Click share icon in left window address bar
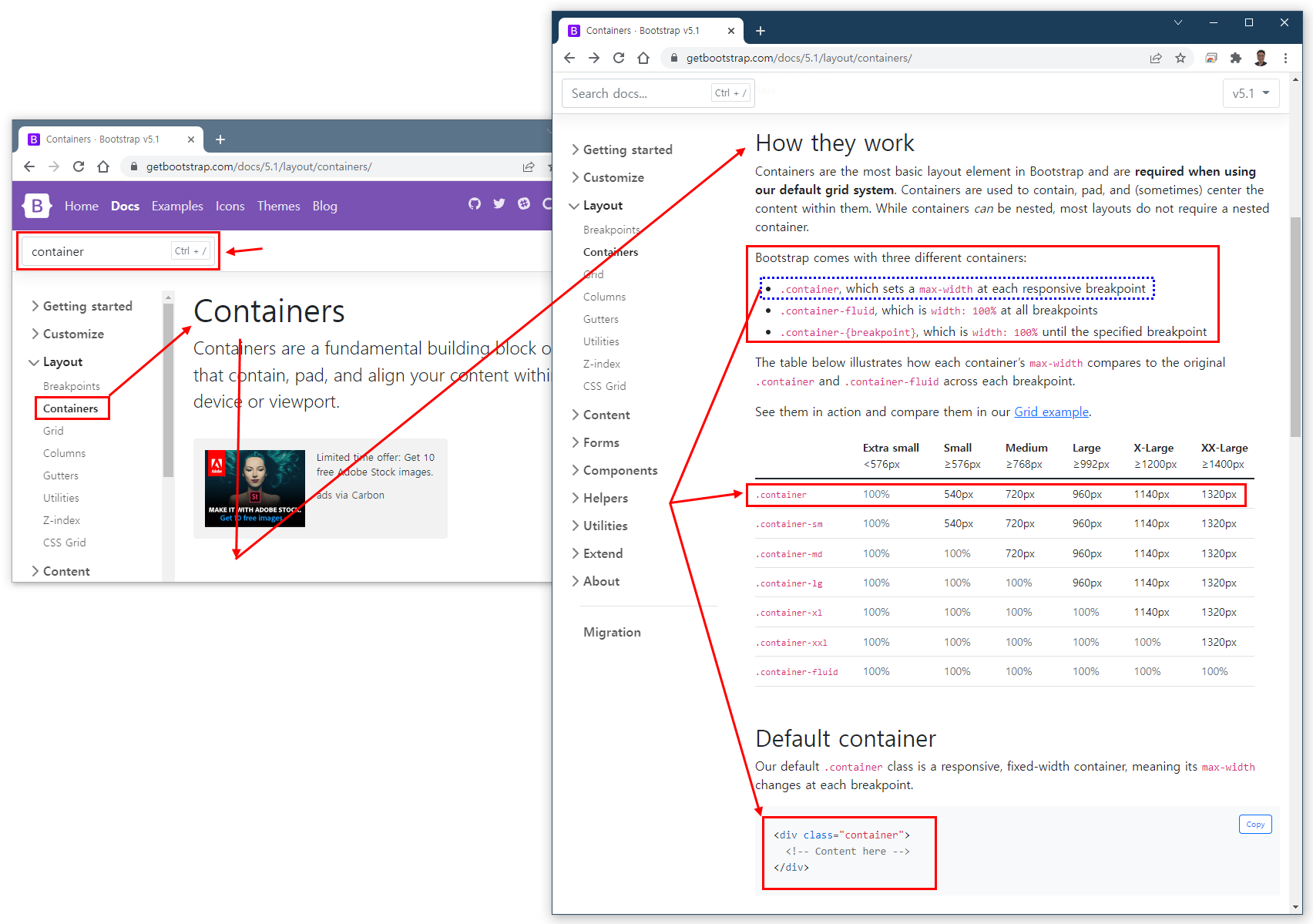This screenshot has width=1313, height=924. pyautogui.click(x=529, y=166)
